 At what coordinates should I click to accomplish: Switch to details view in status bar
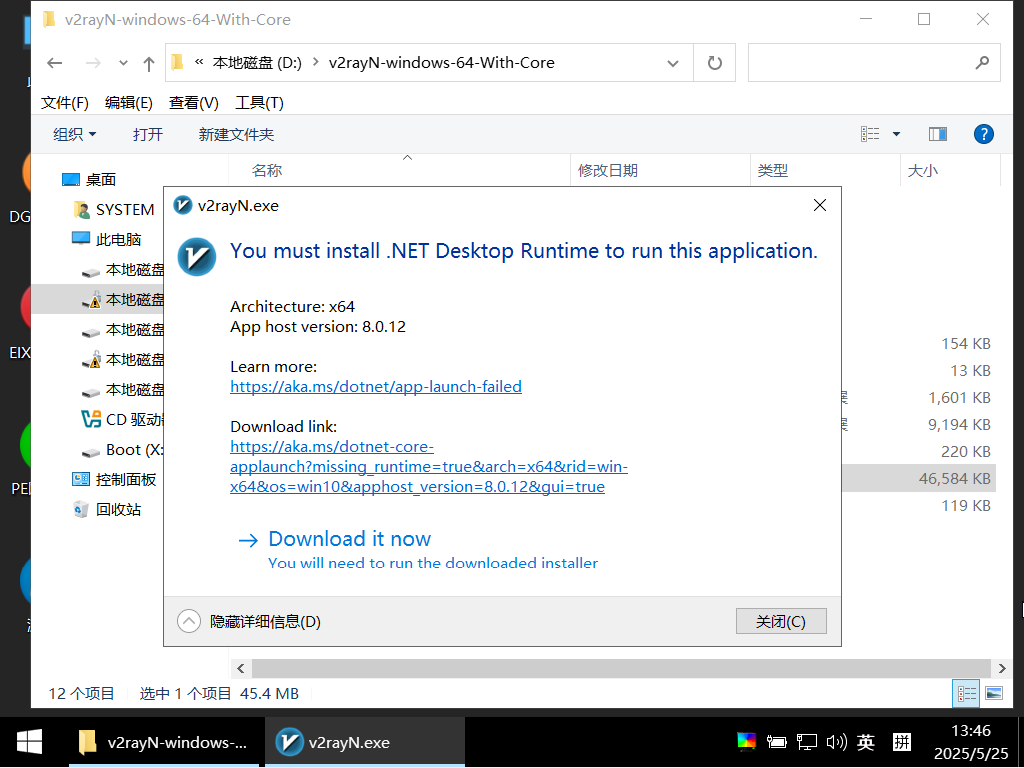pyautogui.click(x=966, y=693)
